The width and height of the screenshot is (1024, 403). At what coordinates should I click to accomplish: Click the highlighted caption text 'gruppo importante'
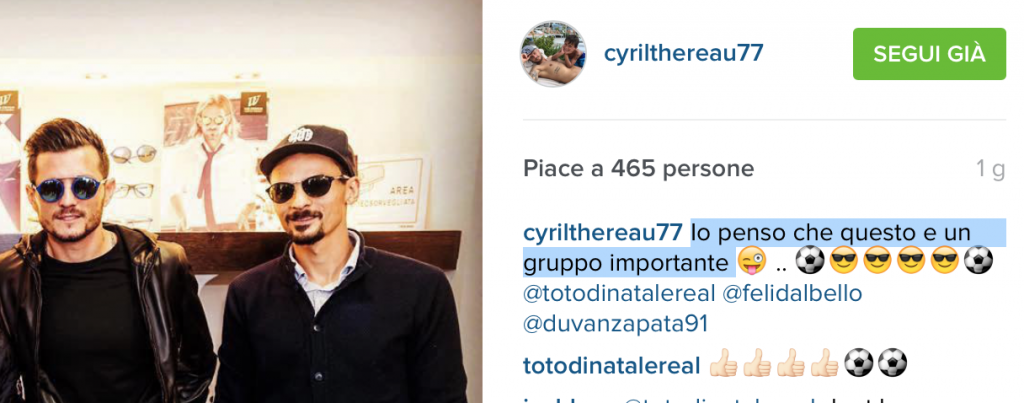[x=626, y=263]
